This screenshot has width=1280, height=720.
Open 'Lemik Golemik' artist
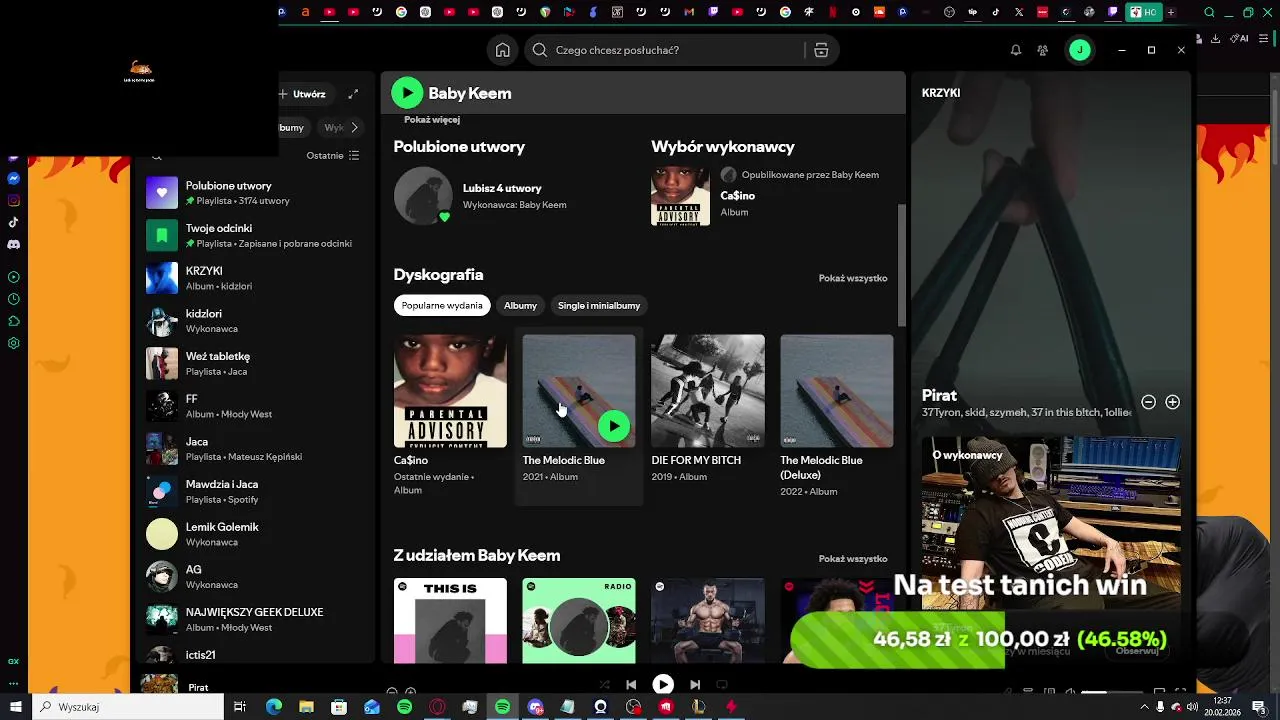(x=255, y=534)
